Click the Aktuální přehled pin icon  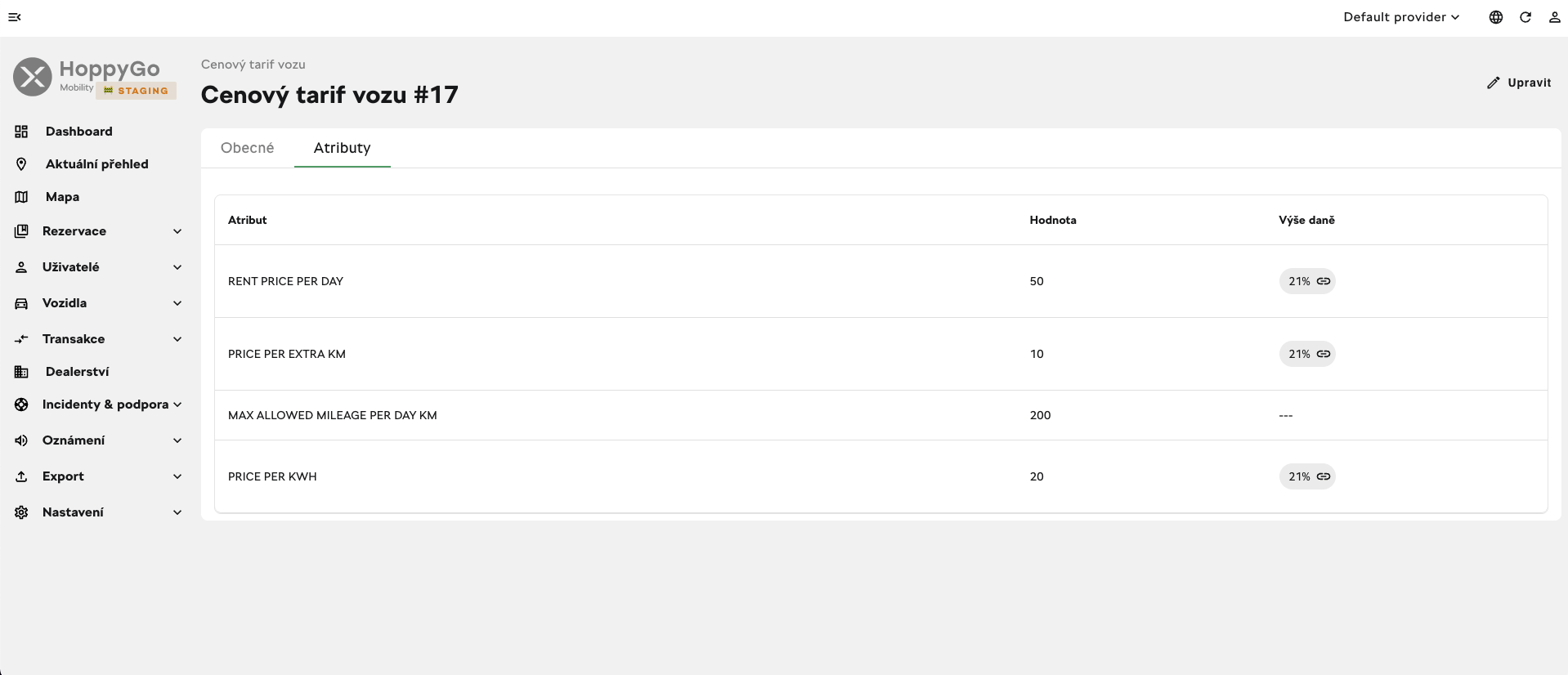[21, 164]
